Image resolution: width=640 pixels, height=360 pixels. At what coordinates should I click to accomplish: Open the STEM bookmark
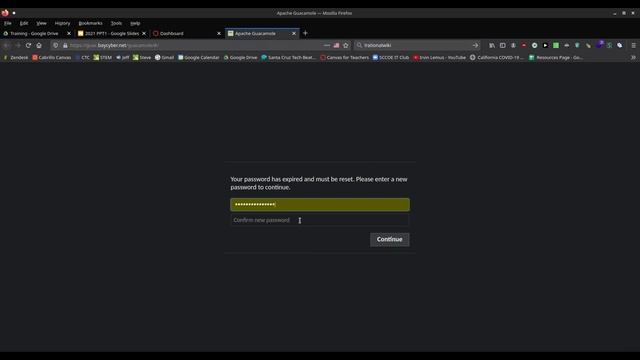tap(102, 58)
